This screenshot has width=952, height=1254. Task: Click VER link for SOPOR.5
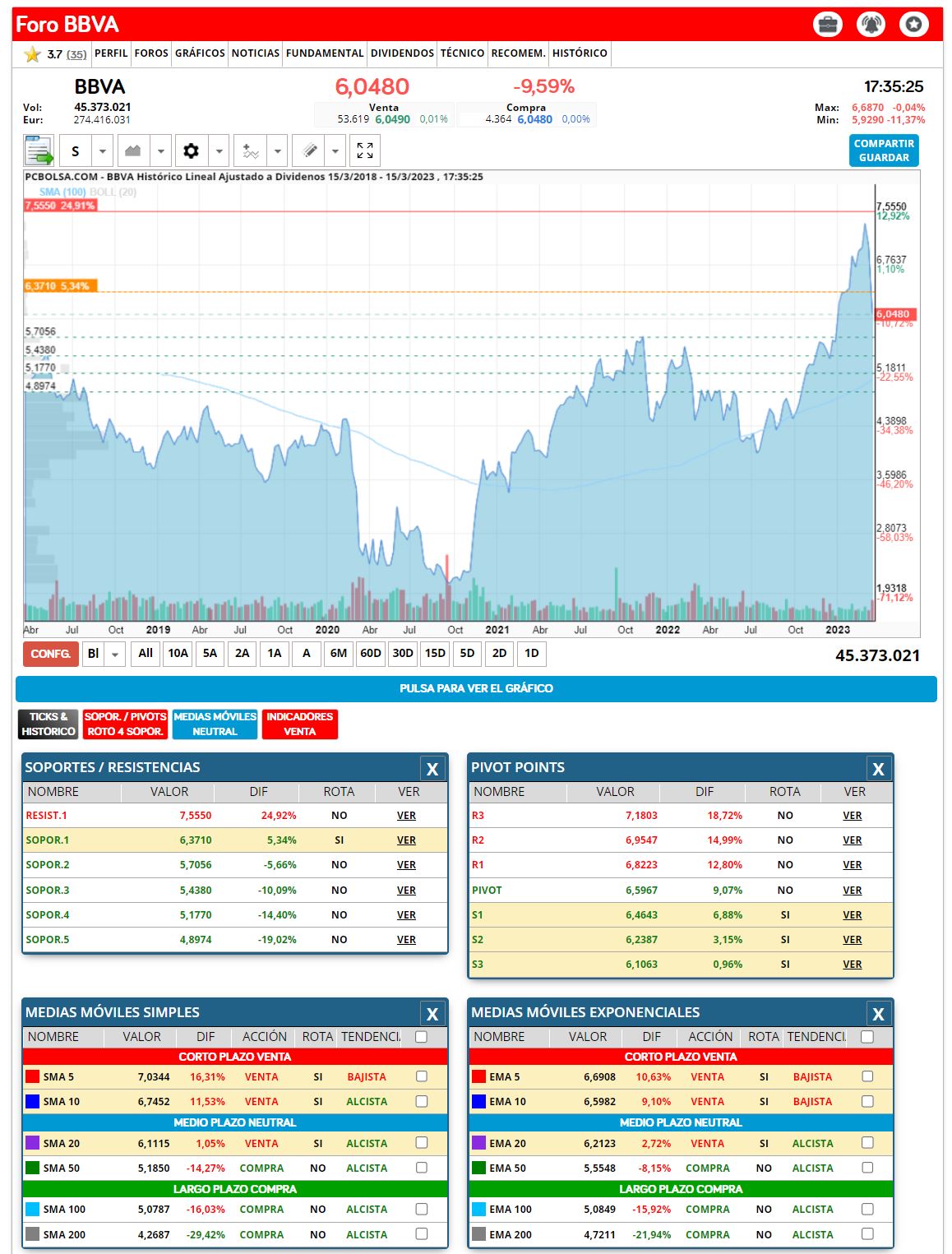coord(406,940)
